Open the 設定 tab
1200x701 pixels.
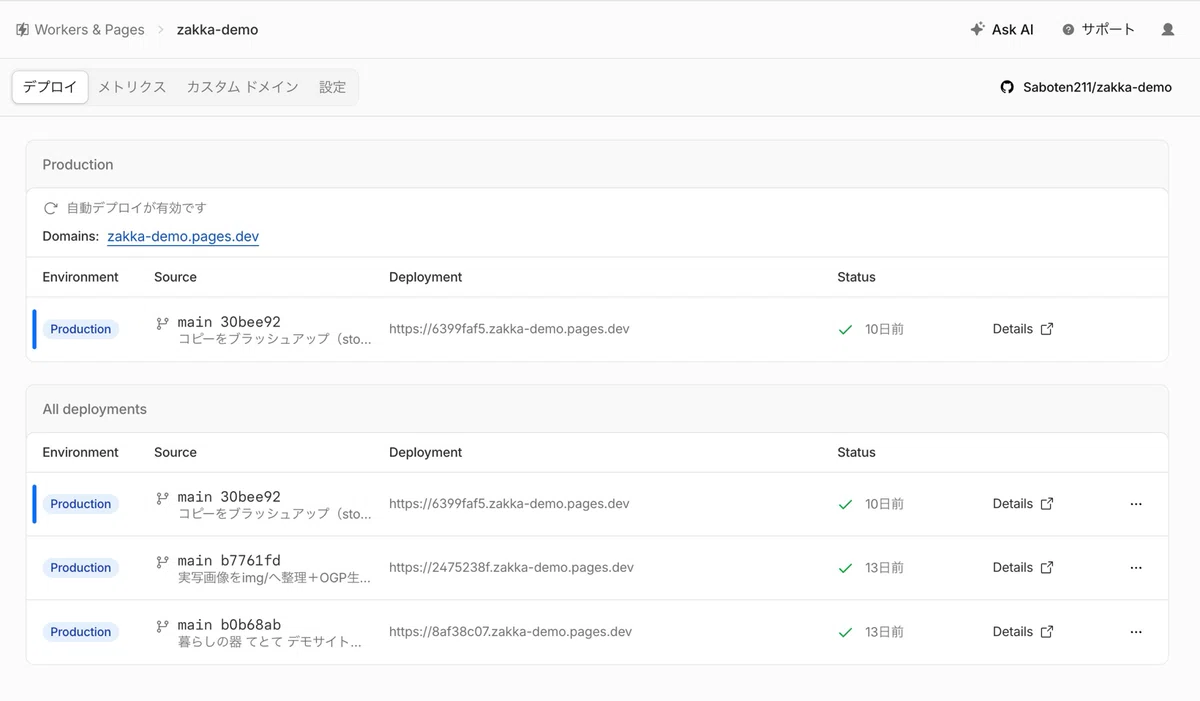[x=333, y=87]
